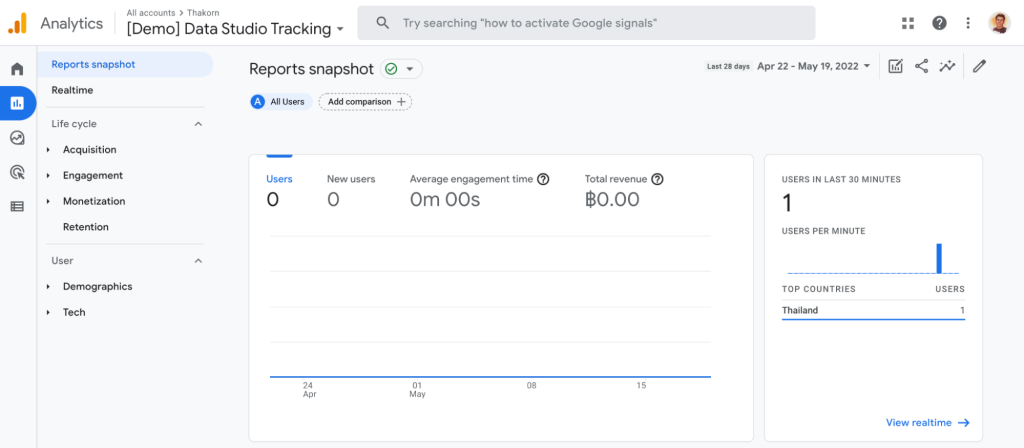Expand the Demographics tree item

coord(48,287)
